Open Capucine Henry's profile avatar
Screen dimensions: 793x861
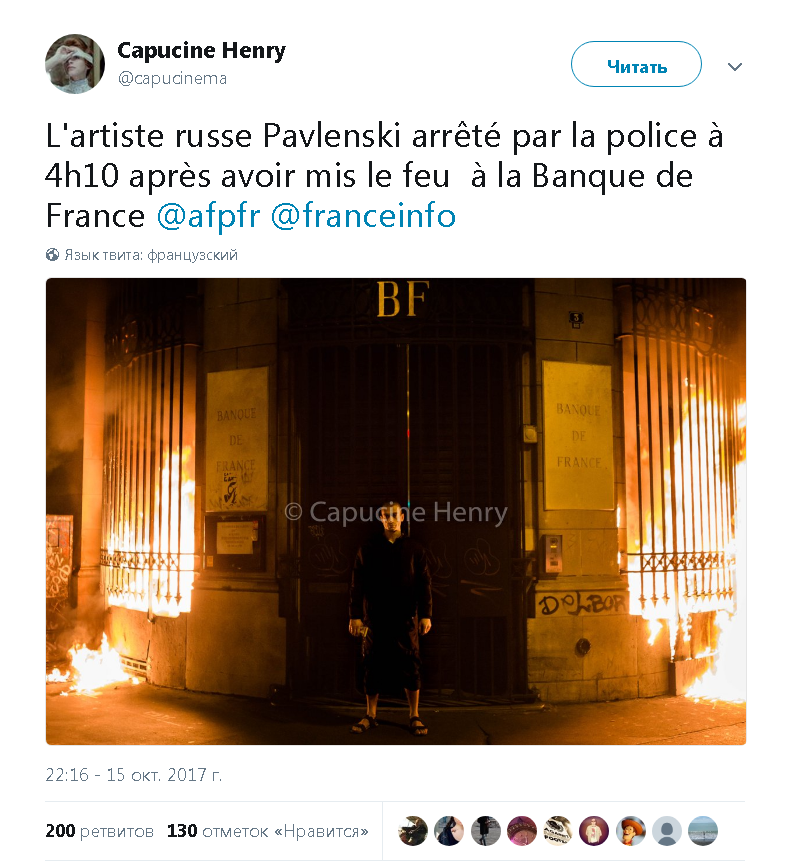[75, 64]
